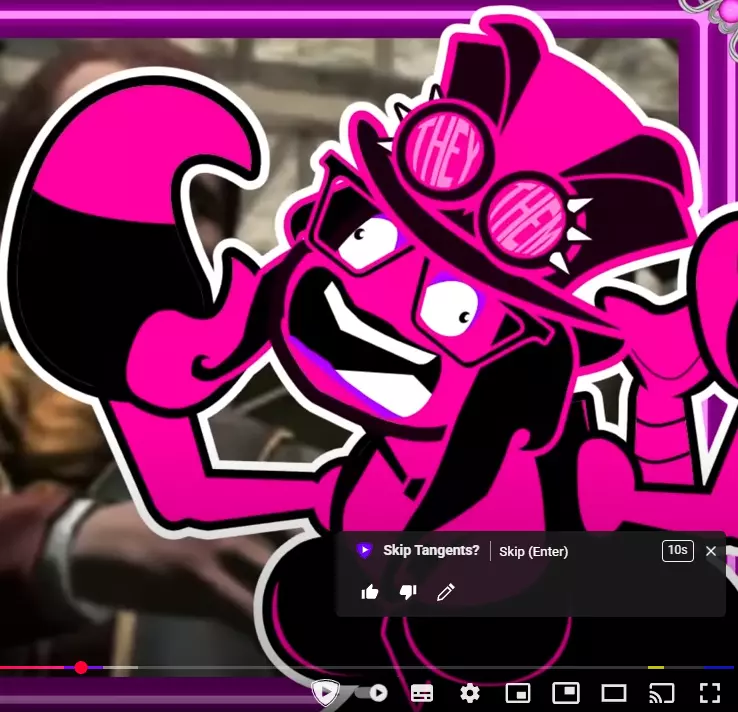
Task: Close the Skip Tangents notice
Action: pyautogui.click(x=711, y=551)
